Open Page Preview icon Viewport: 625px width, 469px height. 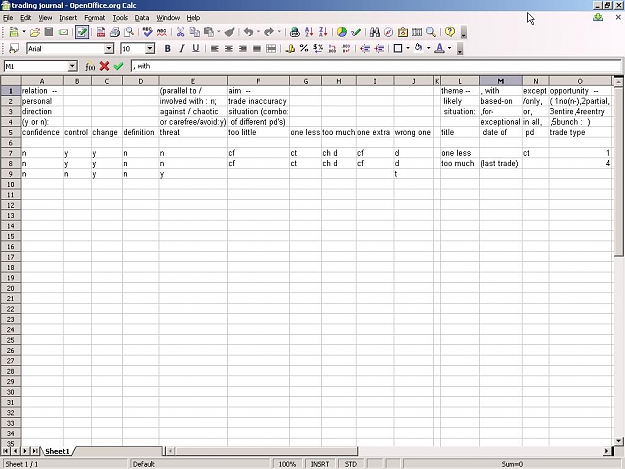(129, 32)
